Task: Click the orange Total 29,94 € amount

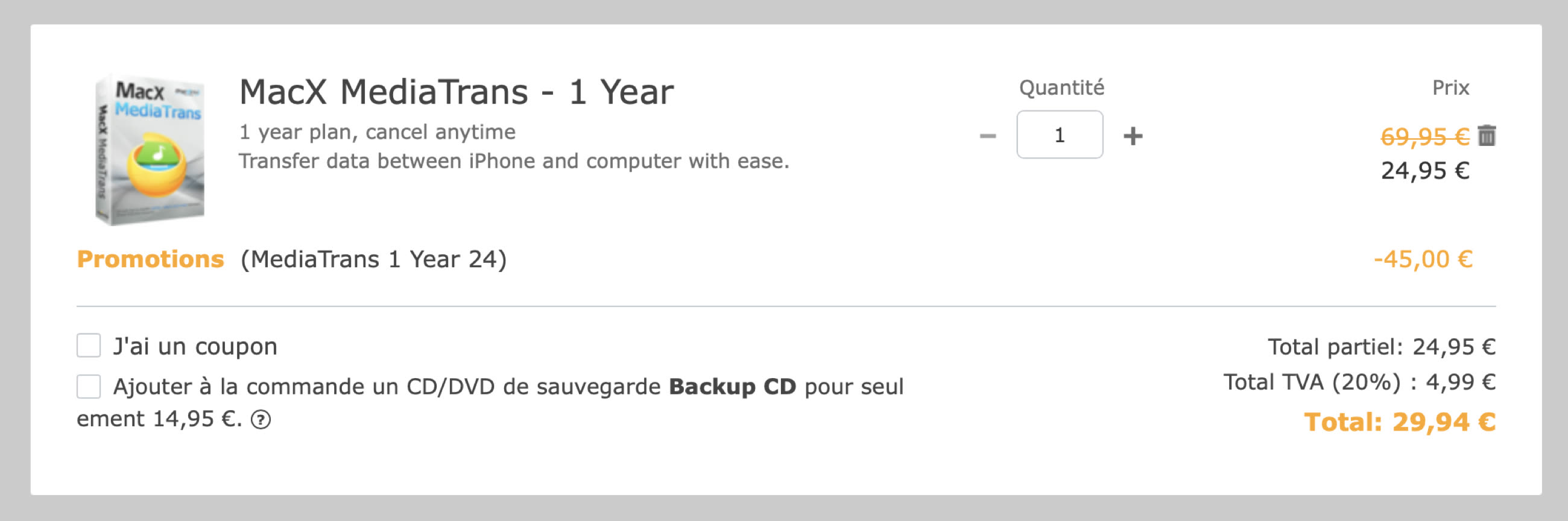Action: click(x=1399, y=422)
